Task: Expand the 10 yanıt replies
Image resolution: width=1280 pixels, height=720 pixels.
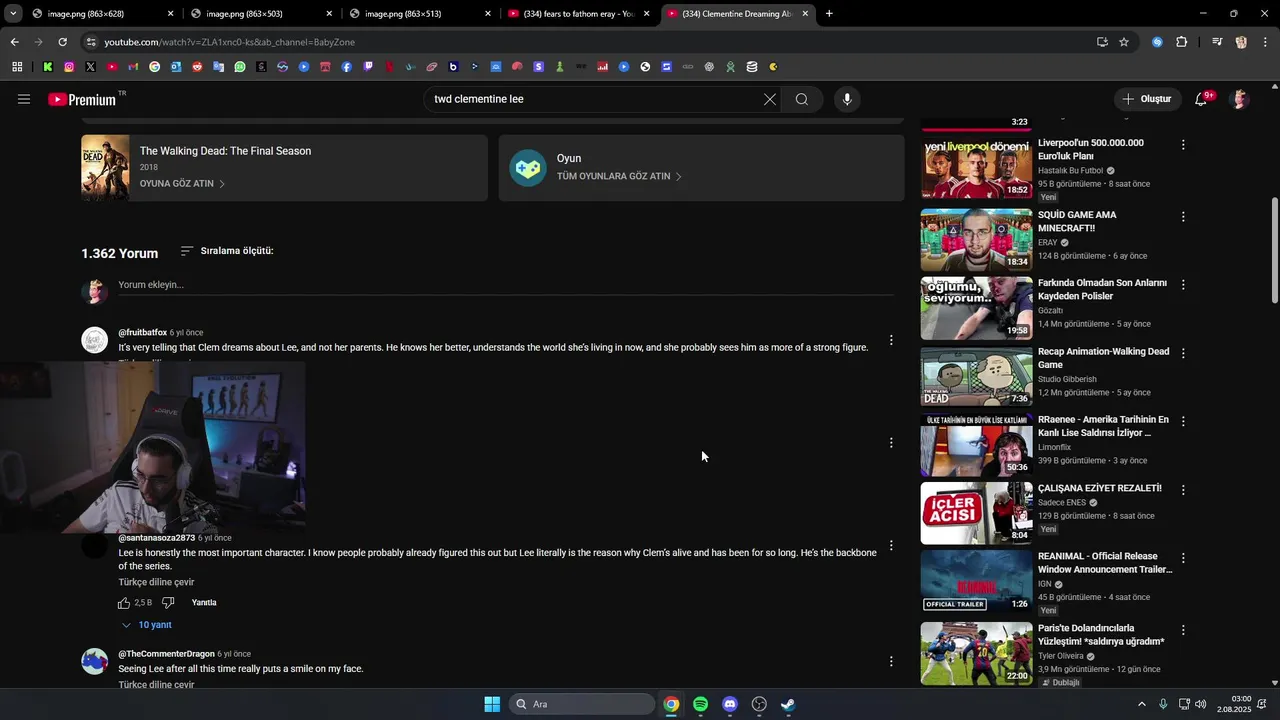Action: coord(147,625)
